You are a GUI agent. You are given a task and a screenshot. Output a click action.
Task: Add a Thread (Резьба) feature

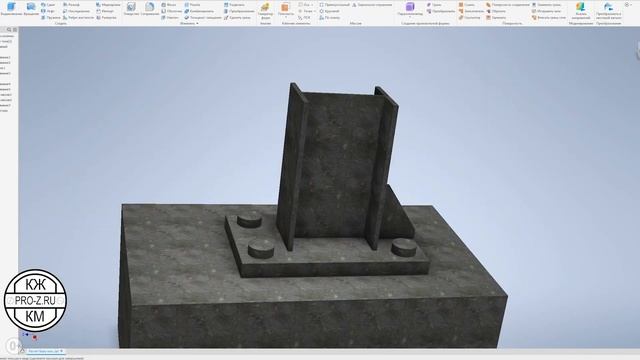coord(192,5)
